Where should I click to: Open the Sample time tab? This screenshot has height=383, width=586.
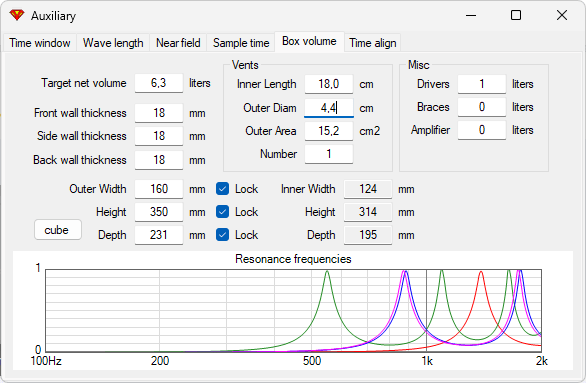241,43
